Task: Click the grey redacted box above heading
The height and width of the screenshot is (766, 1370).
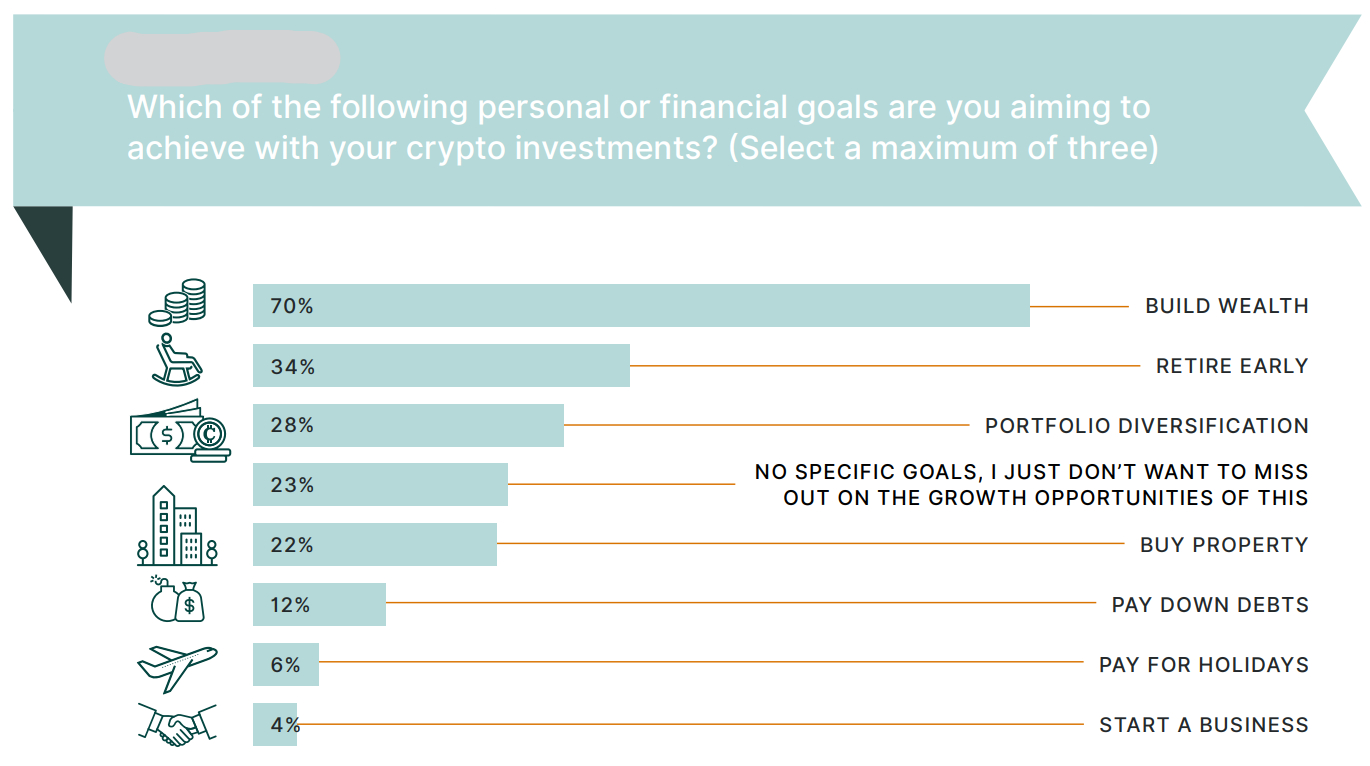Action: click(222, 57)
